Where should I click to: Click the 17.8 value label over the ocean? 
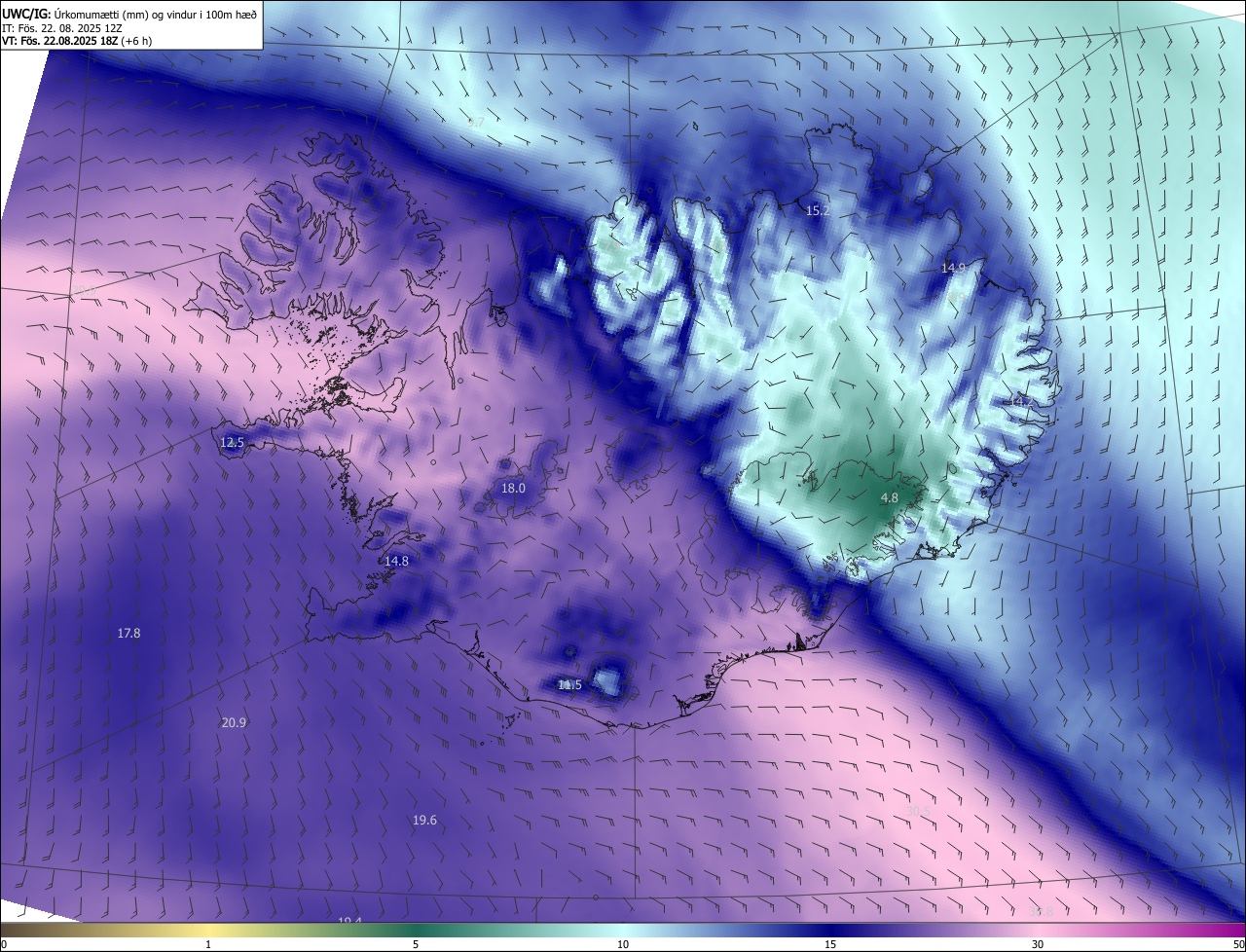(x=128, y=633)
